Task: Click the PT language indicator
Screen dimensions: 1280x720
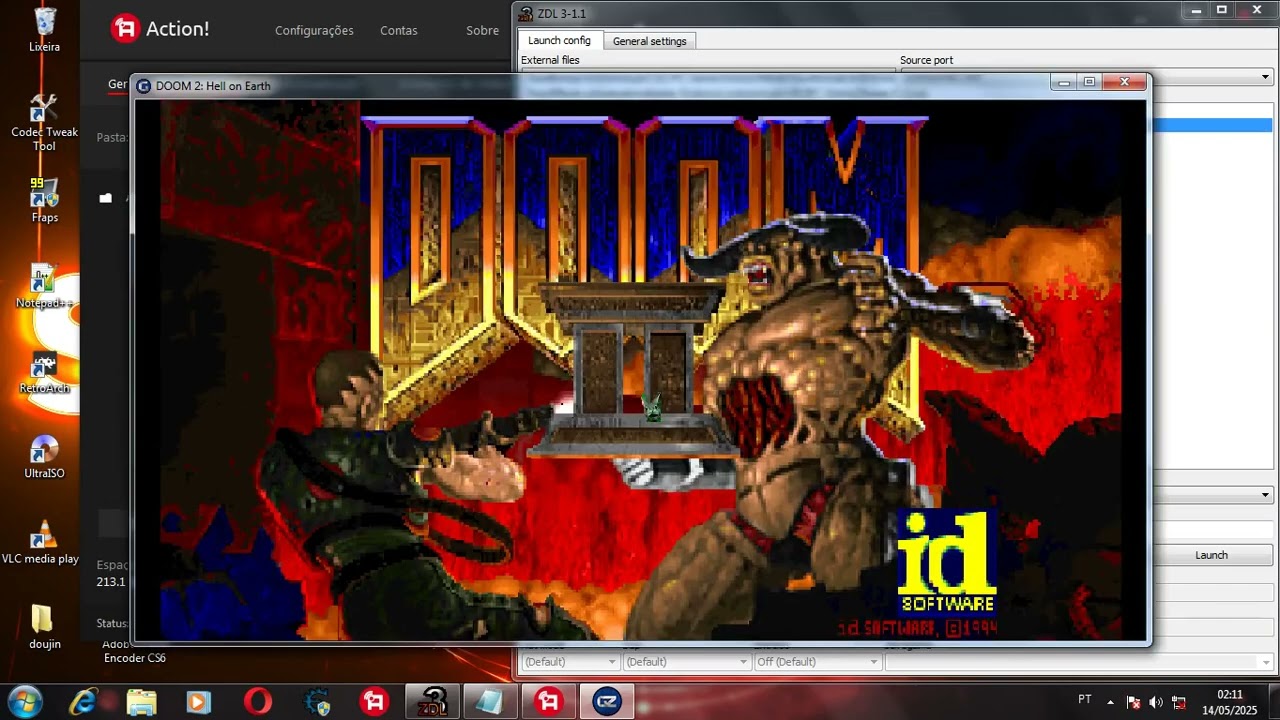Action: 1085,699
